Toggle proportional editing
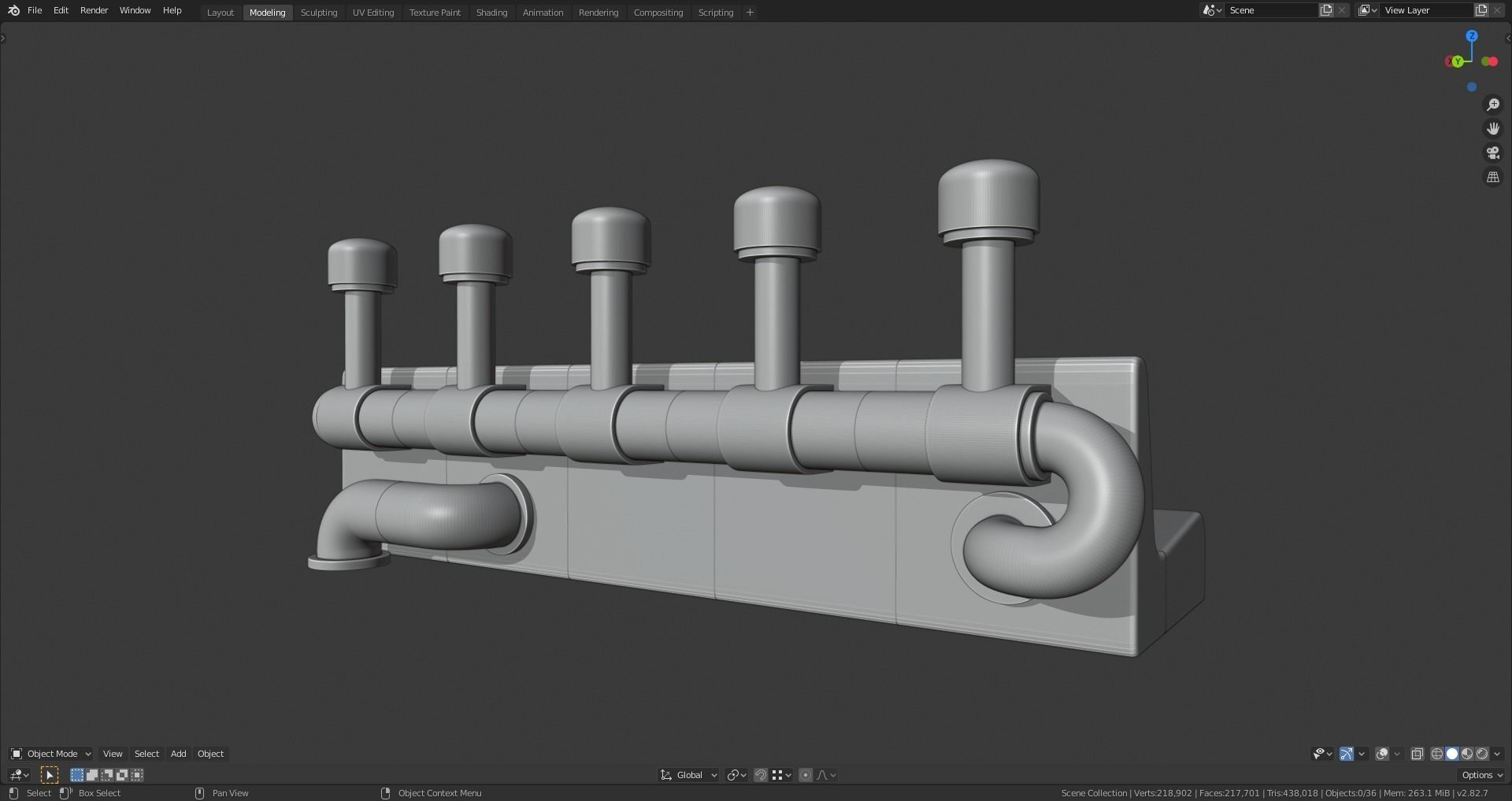Viewport: 1512px width, 801px height. coord(806,775)
